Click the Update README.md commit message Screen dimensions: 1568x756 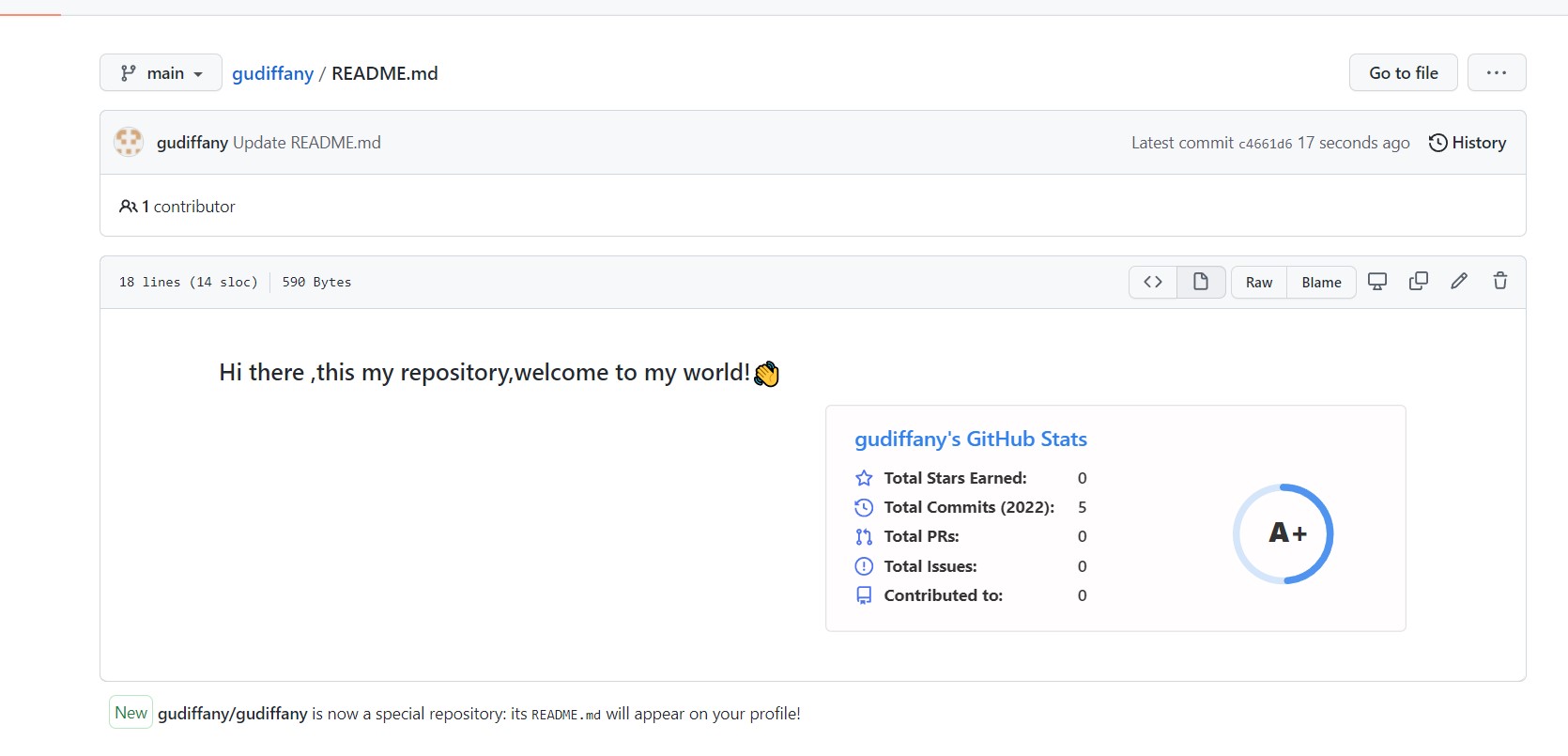307,143
